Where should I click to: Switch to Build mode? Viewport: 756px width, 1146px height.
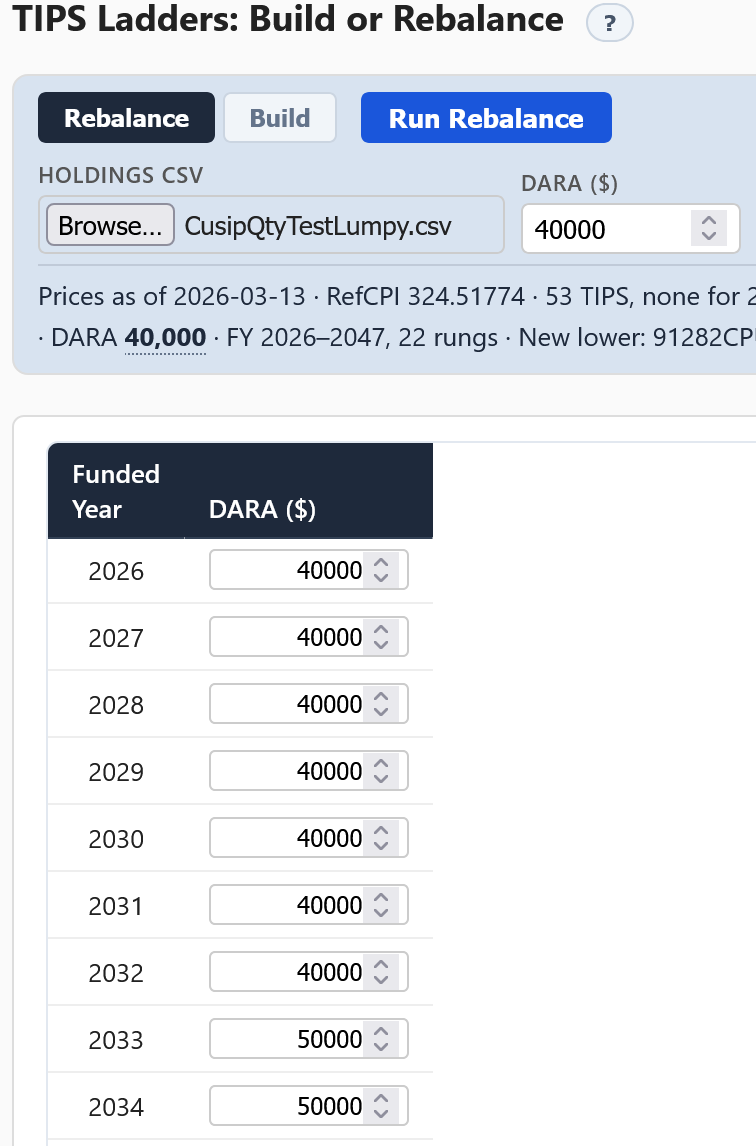pos(280,118)
